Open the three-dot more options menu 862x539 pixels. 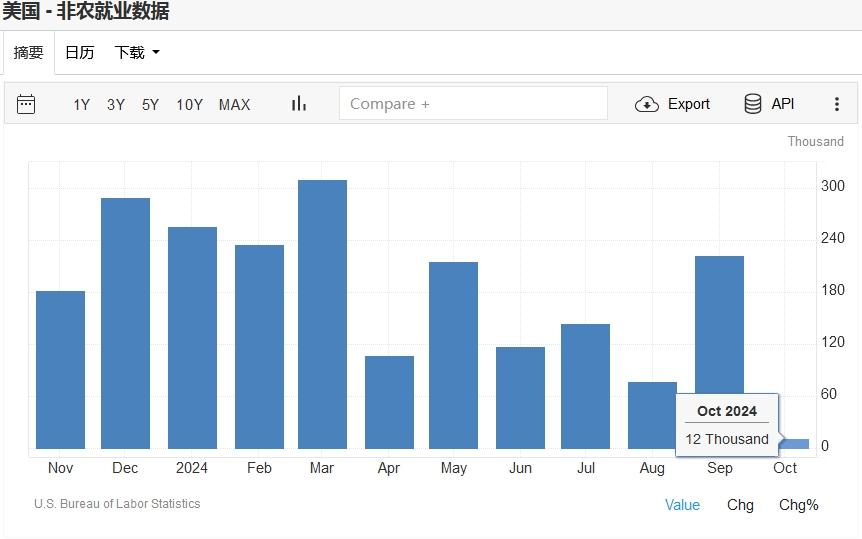pos(837,104)
